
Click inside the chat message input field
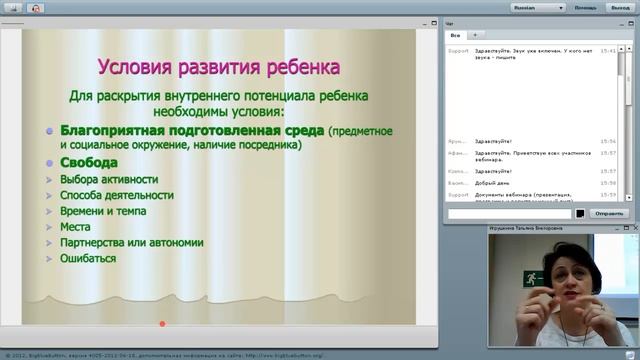[509, 213]
